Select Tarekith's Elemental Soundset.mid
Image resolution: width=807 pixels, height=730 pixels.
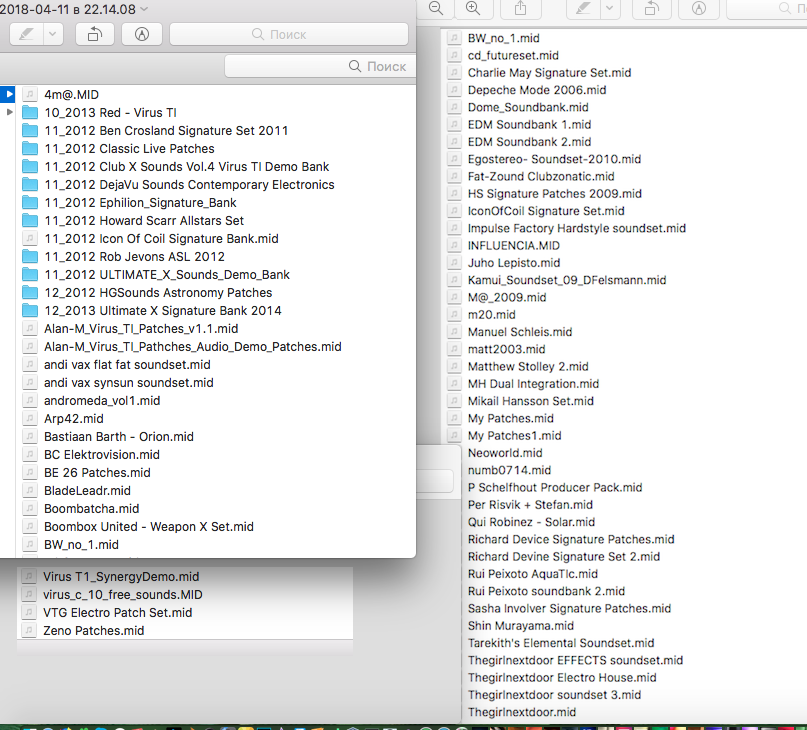[561, 643]
